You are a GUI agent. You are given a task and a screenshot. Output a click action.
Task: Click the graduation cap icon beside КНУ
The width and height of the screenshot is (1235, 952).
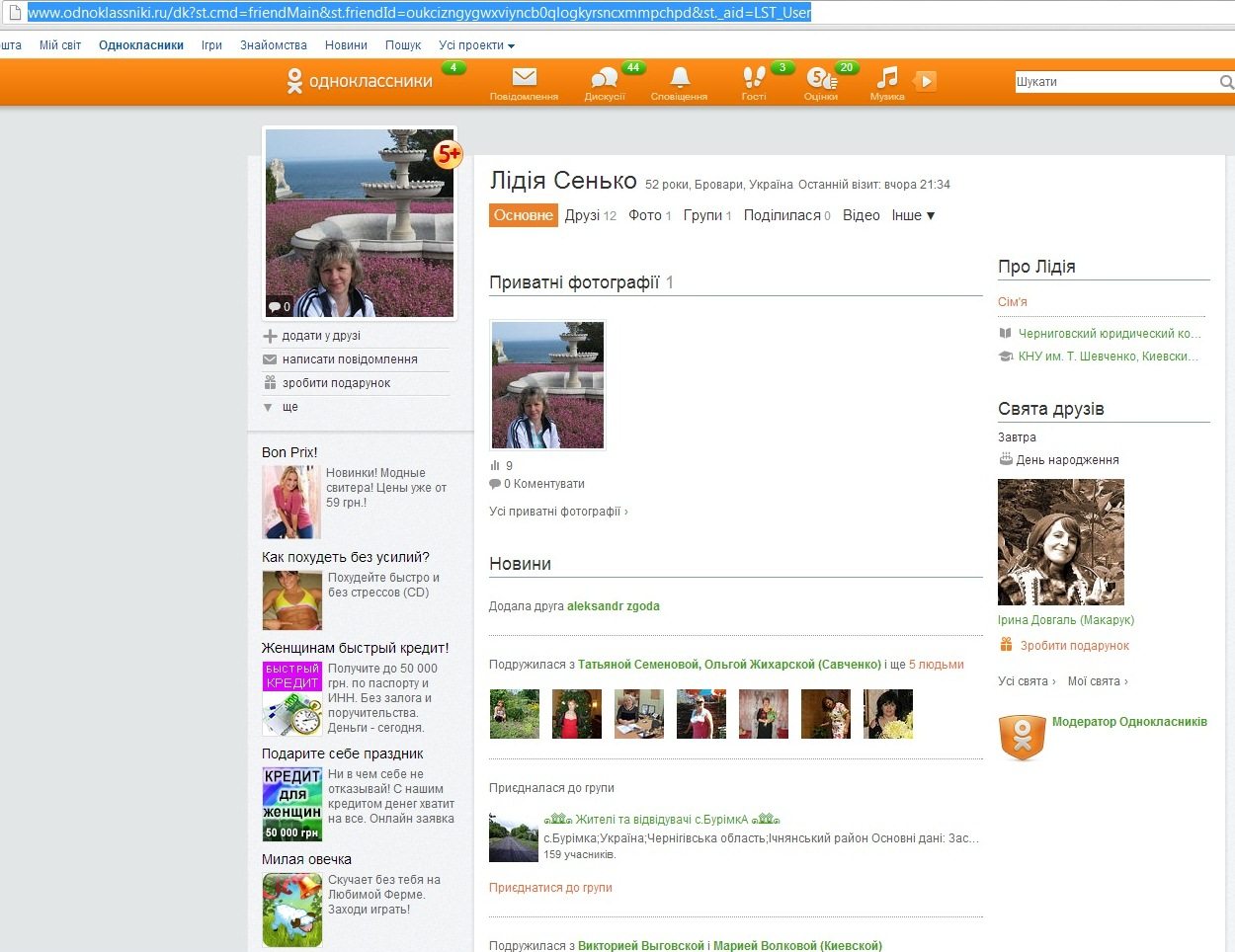tap(1006, 357)
